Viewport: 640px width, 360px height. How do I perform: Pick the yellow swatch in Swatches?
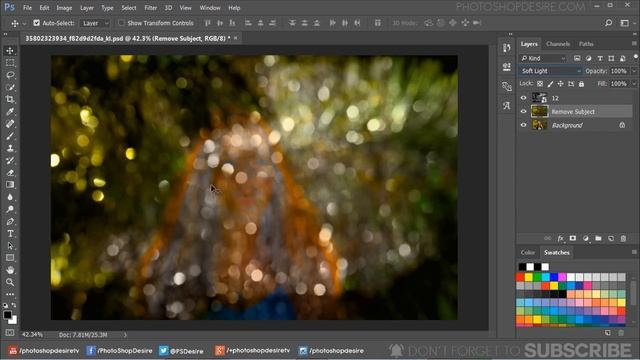pyautogui.click(x=529, y=277)
